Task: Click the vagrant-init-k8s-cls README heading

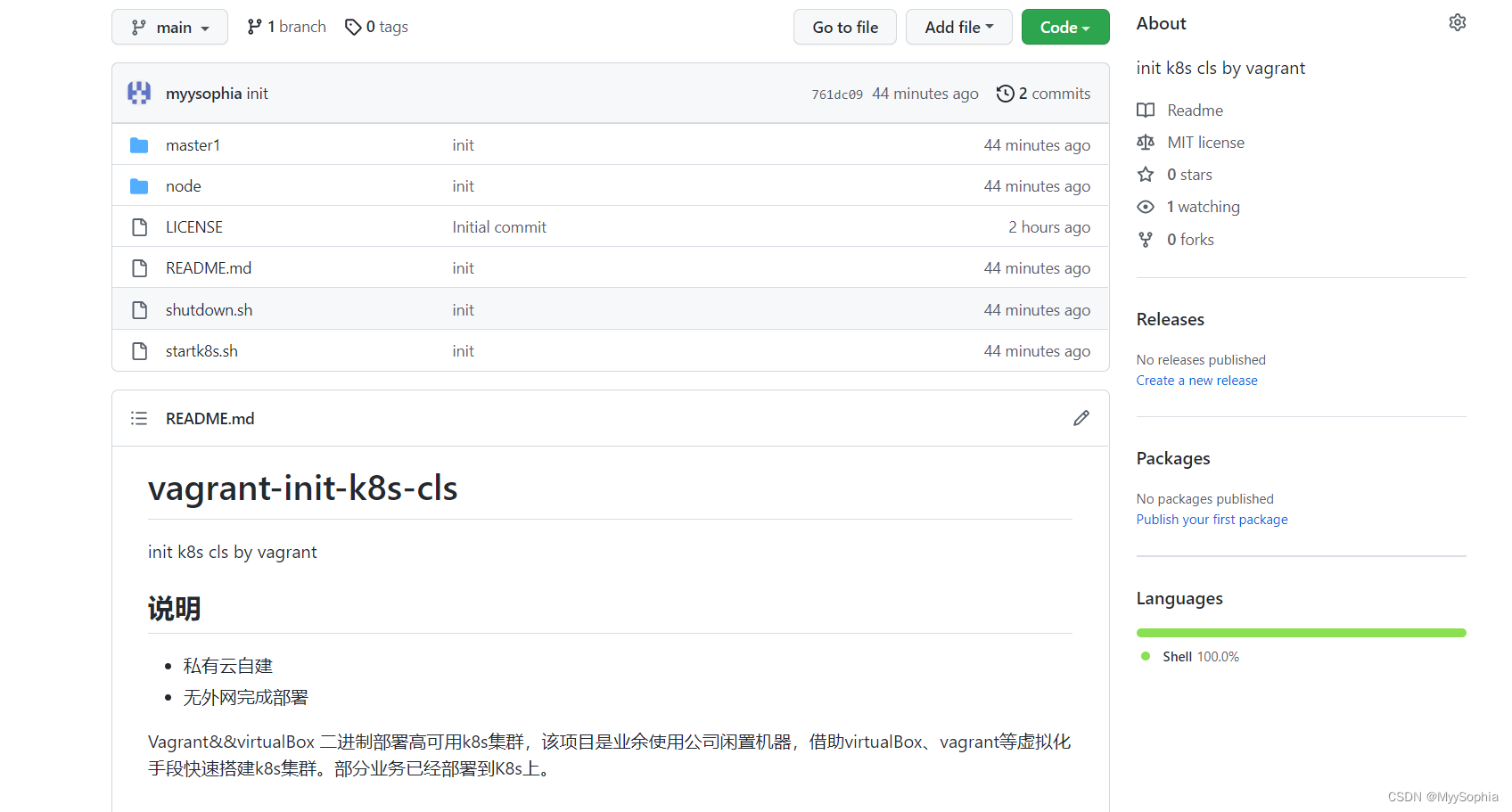Action: click(302, 488)
